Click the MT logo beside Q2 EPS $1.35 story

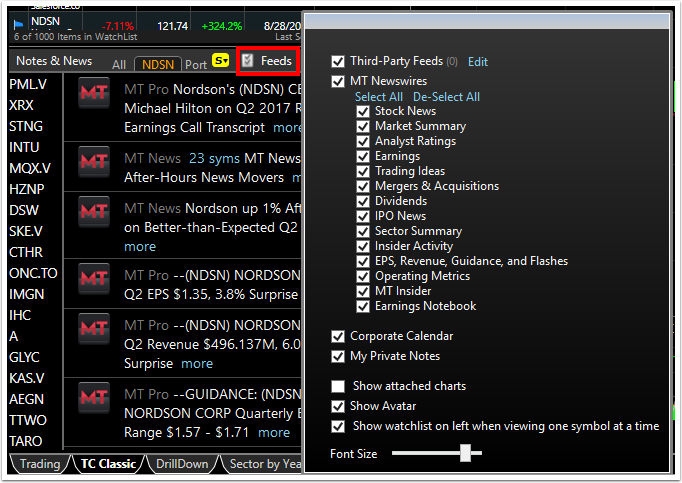[94, 278]
